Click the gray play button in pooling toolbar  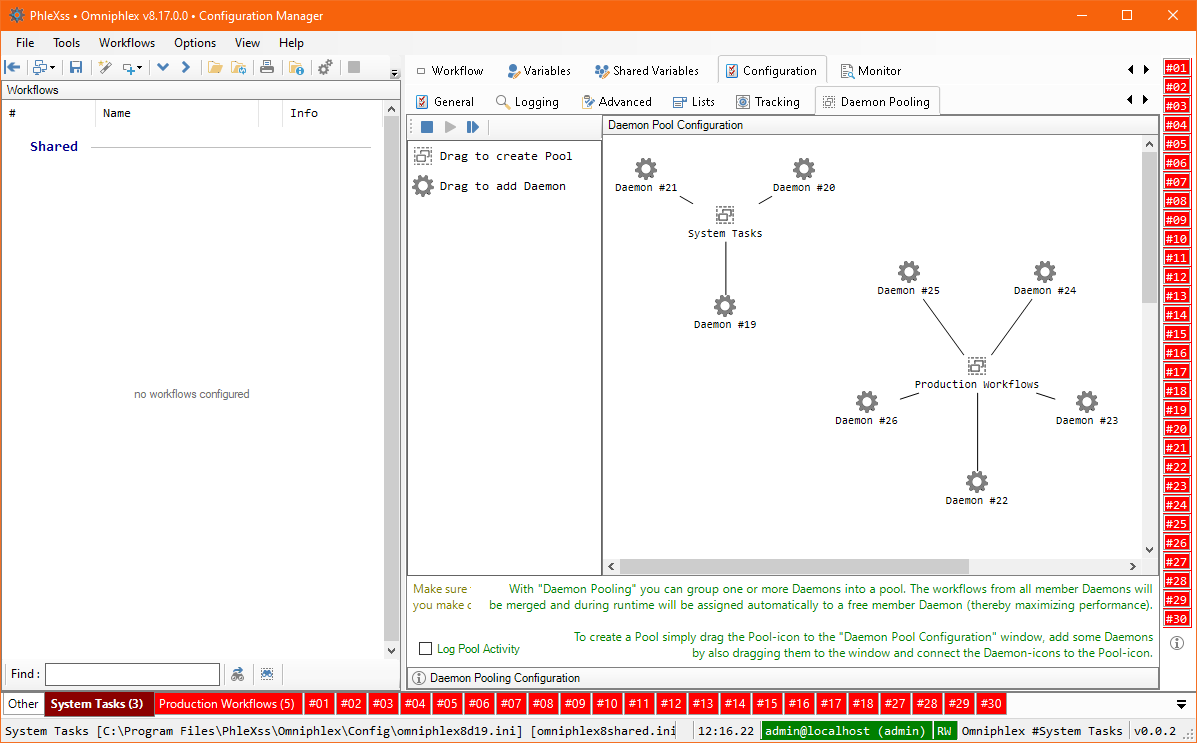(x=450, y=127)
